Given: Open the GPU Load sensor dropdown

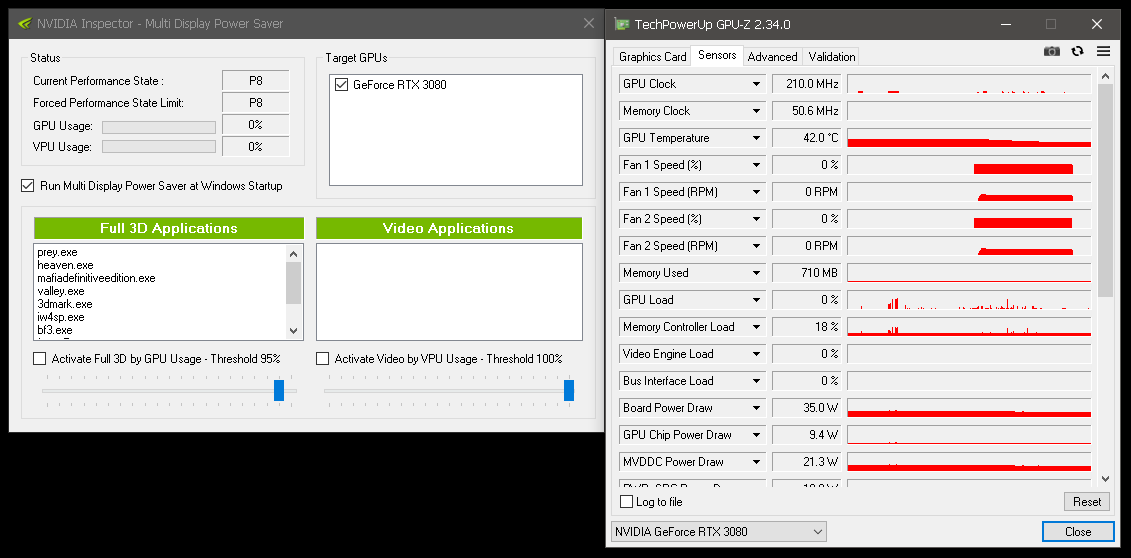Looking at the screenshot, I should (756, 301).
